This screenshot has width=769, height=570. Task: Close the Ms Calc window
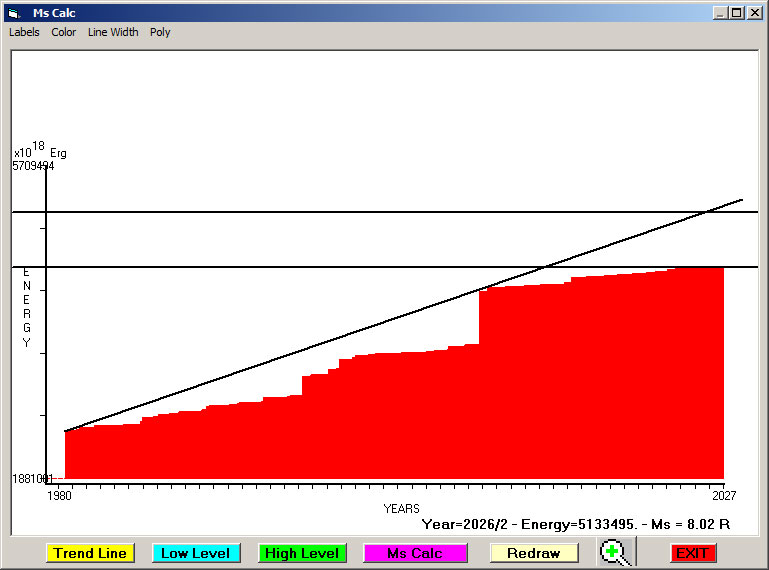coord(754,13)
